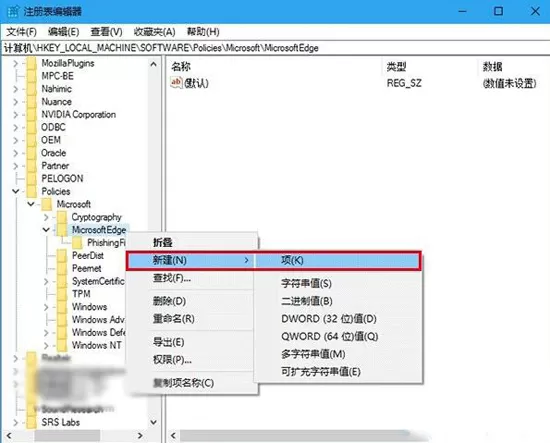Click the PhishingFilter folder icon

click(77, 243)
